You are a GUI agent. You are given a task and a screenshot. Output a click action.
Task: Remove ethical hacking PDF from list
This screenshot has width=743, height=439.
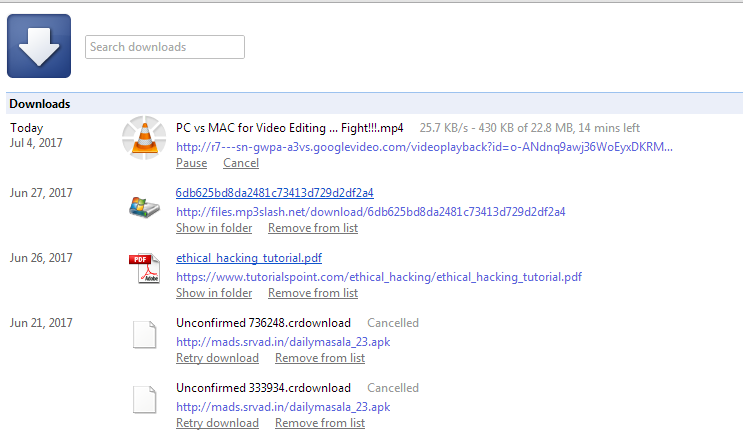(x=313, y=293)
